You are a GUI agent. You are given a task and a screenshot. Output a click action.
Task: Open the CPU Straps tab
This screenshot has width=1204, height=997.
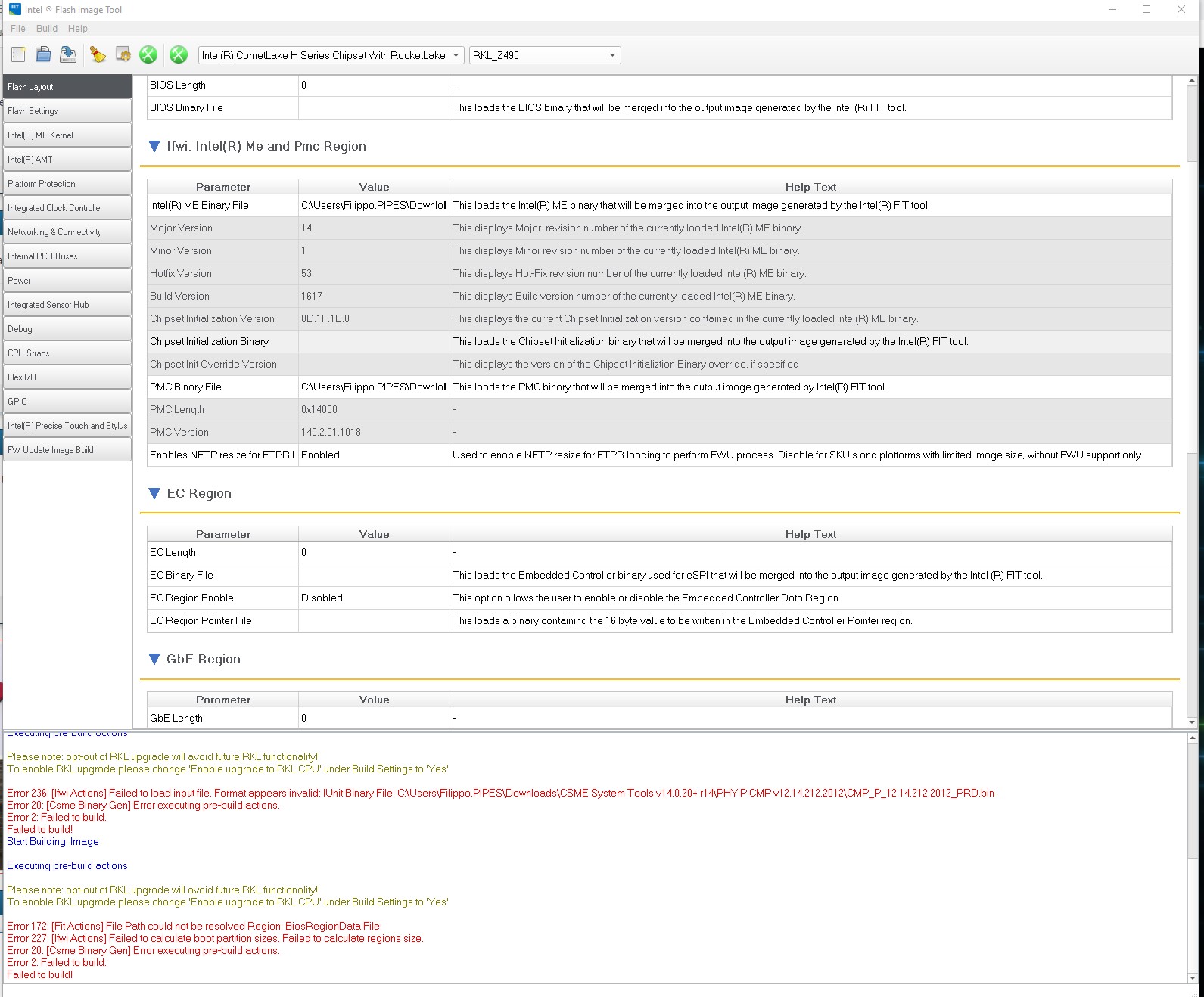pyautogui.click(x=67, y=353)
